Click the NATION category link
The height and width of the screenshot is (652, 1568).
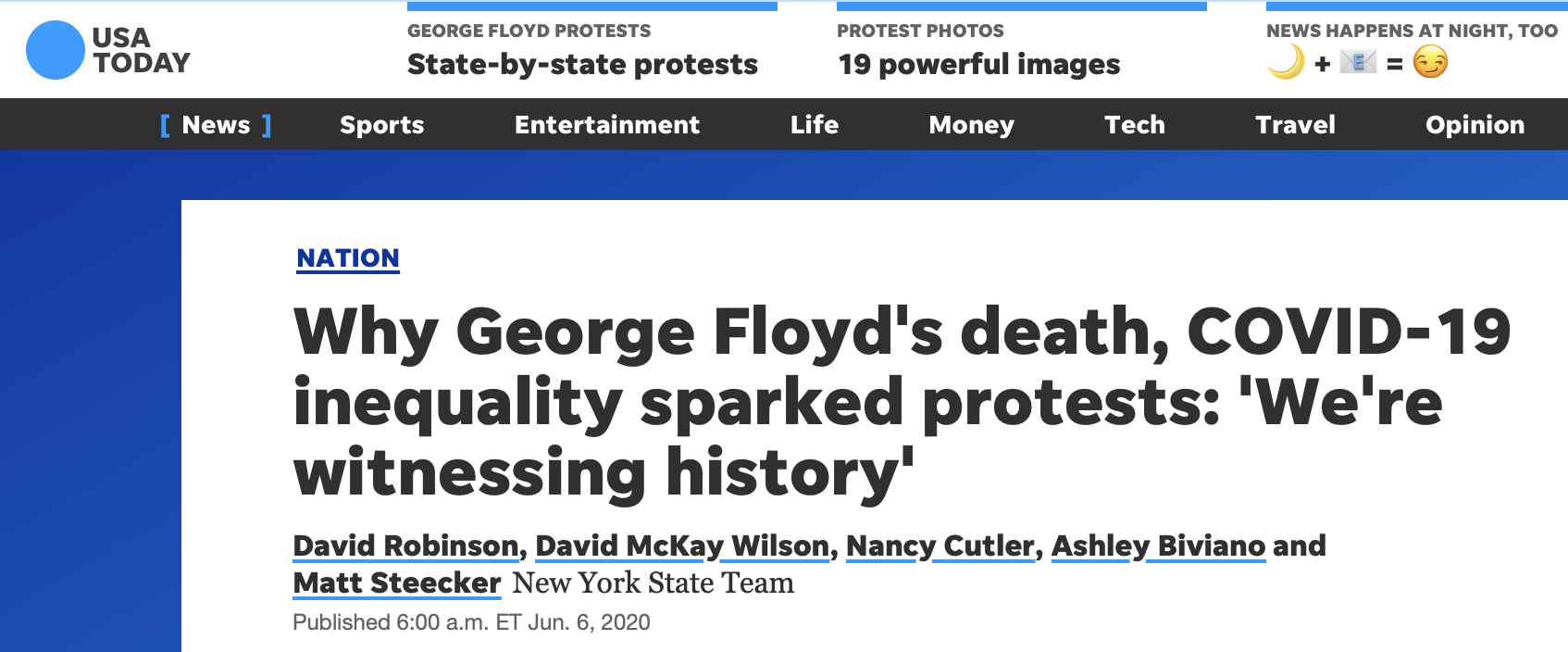click(348, 258)
